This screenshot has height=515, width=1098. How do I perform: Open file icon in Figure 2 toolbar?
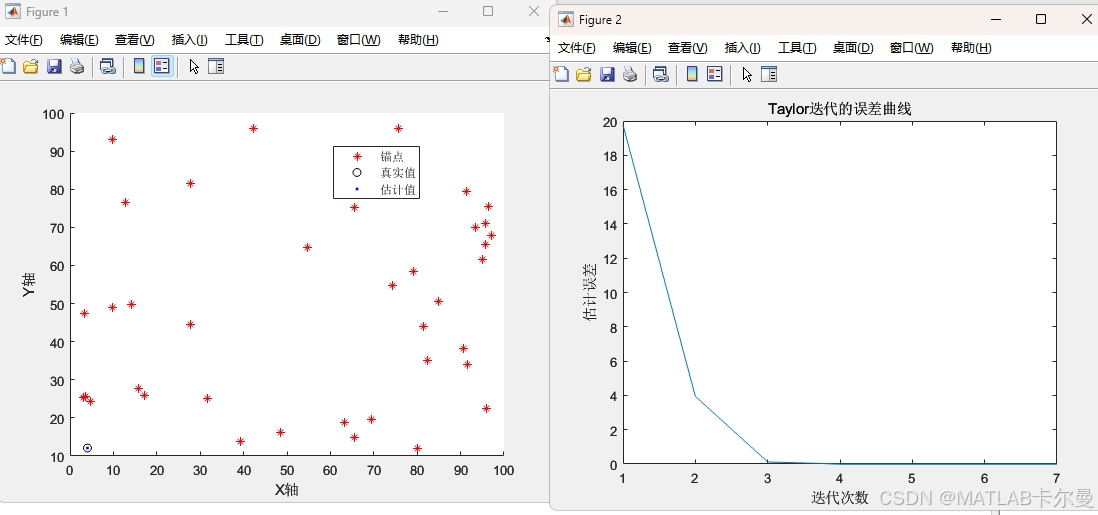coord(583,74)
